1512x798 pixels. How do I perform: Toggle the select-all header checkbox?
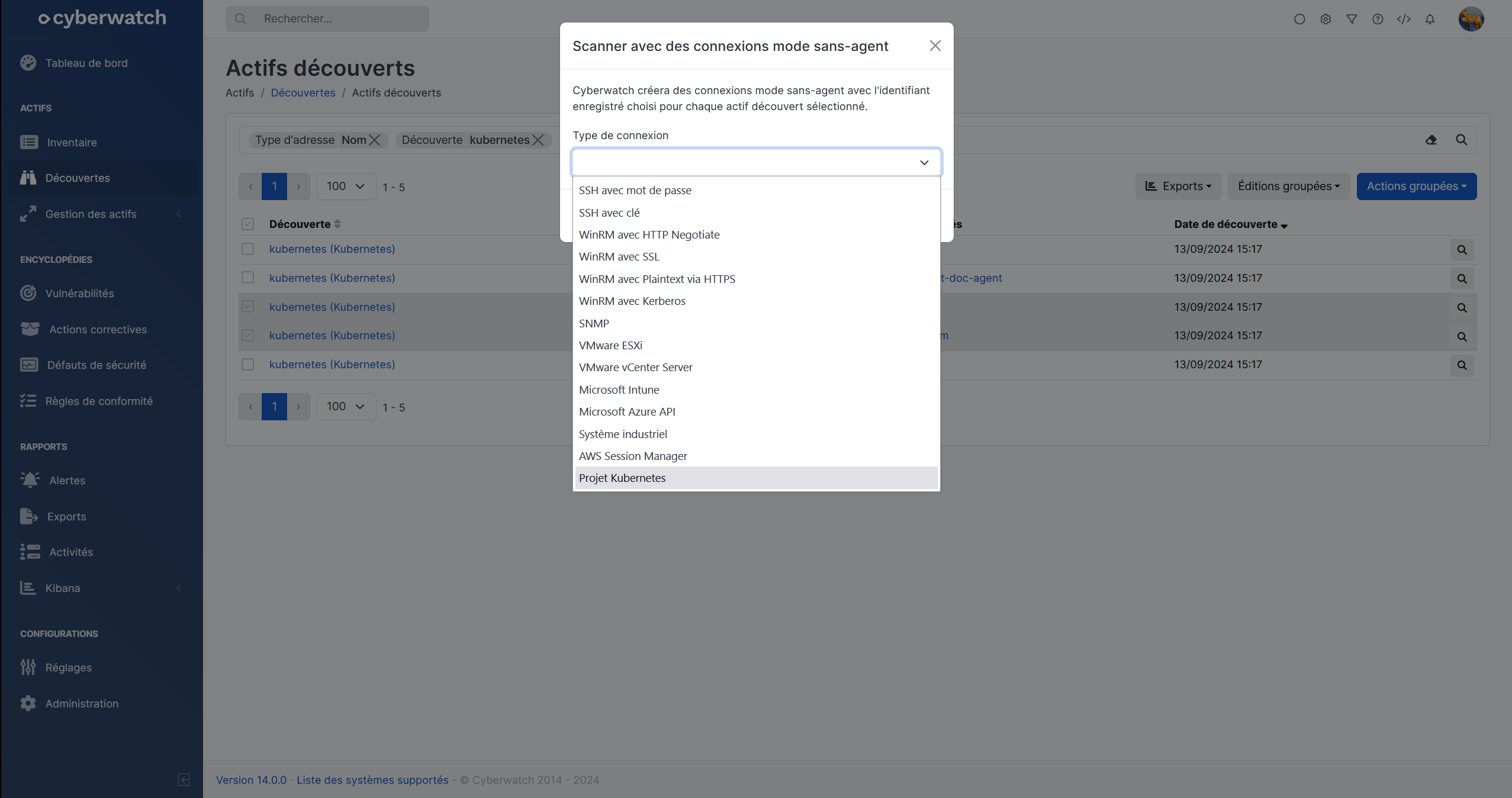(x=247, y=224)
